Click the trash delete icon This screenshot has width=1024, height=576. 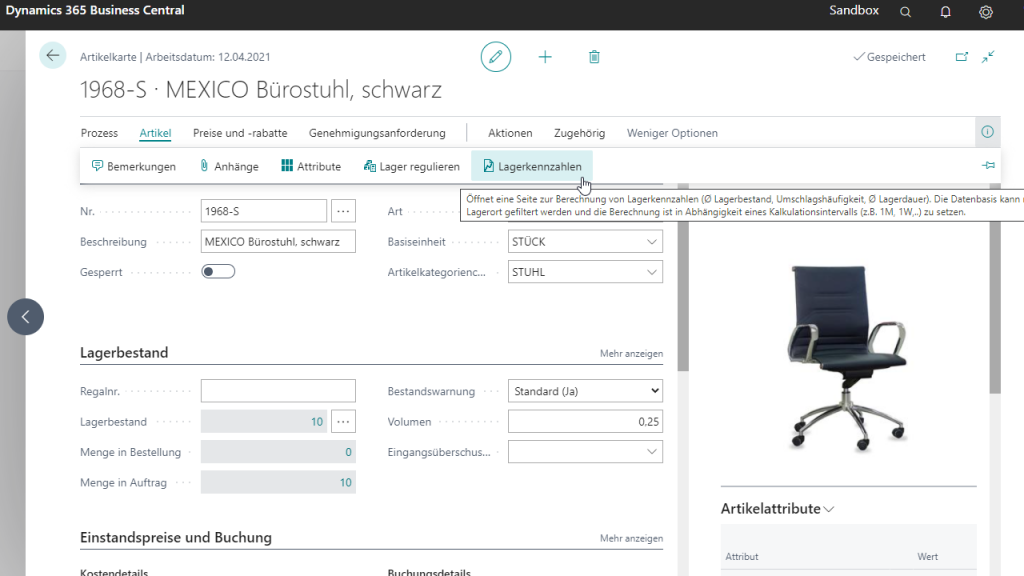(x=594, y=57)
